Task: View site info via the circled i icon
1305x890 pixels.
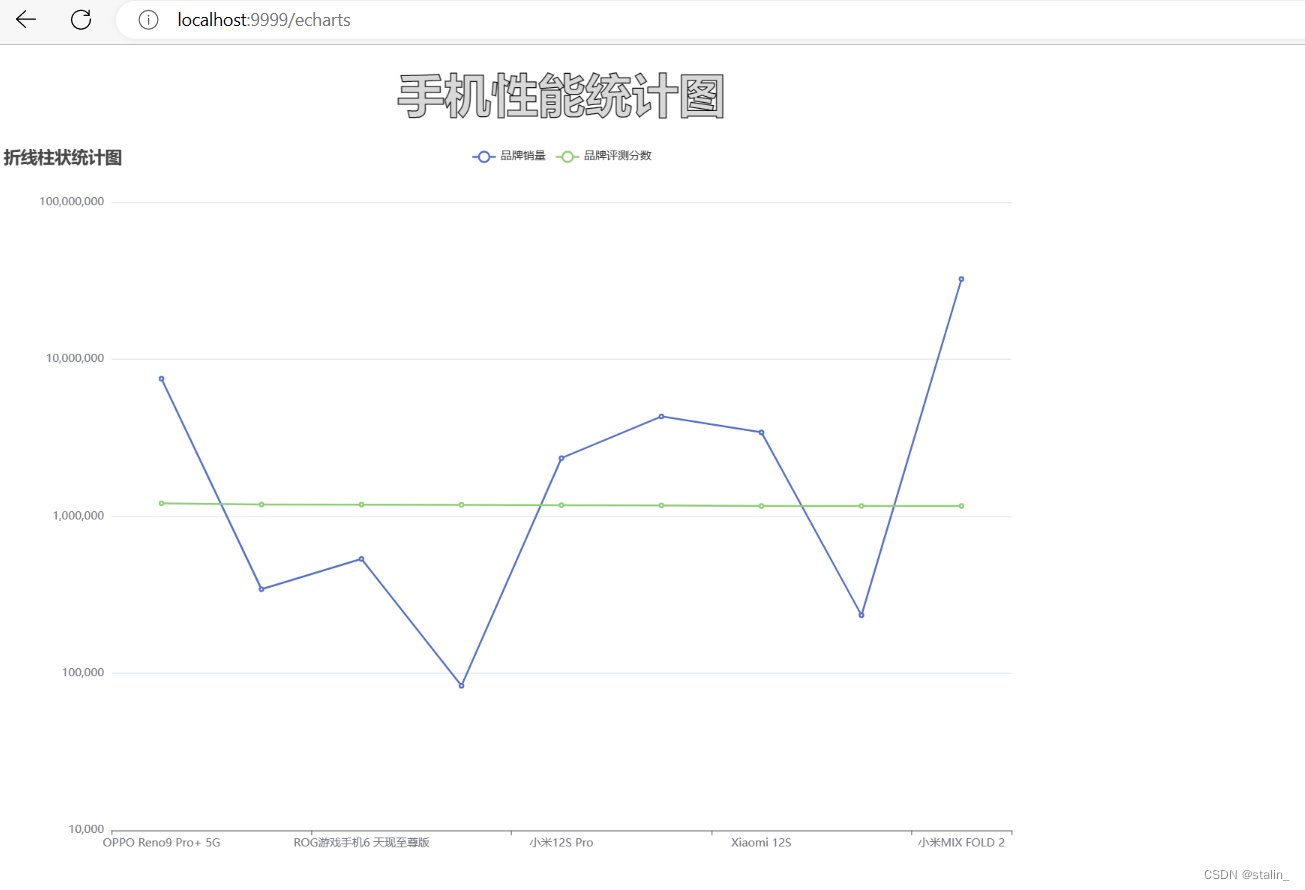Action: pos(148,20)
